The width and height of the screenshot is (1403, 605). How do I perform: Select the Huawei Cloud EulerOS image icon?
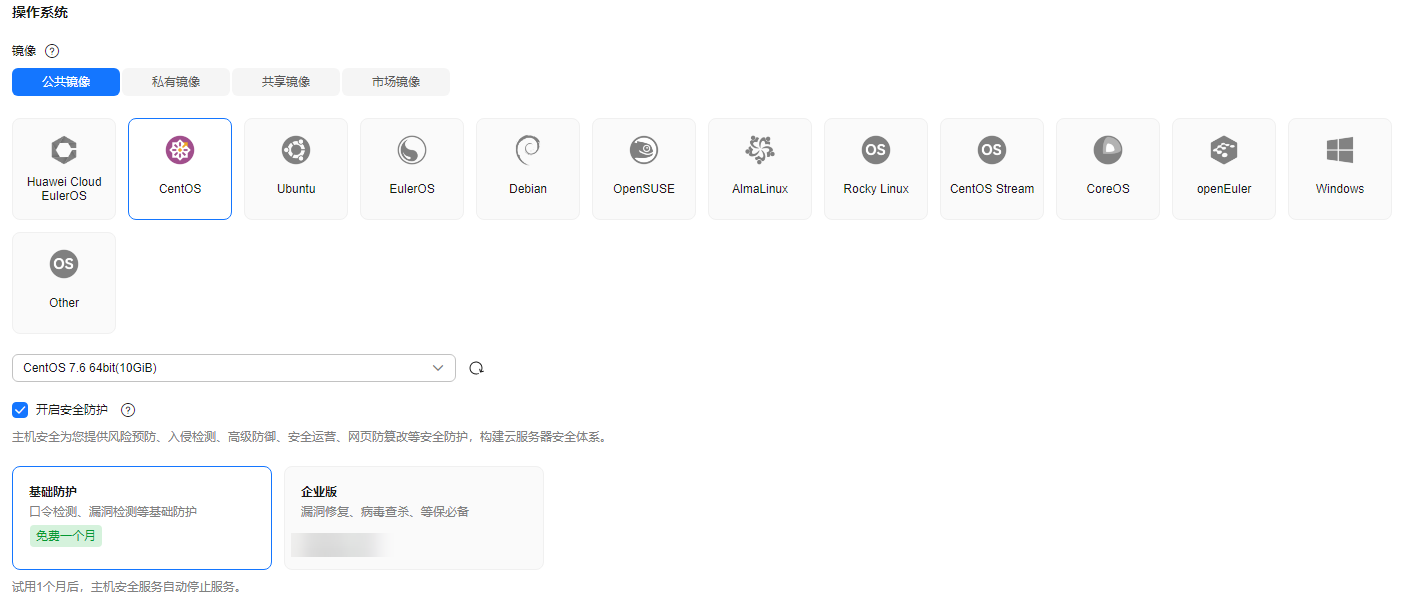coord(64,151)
